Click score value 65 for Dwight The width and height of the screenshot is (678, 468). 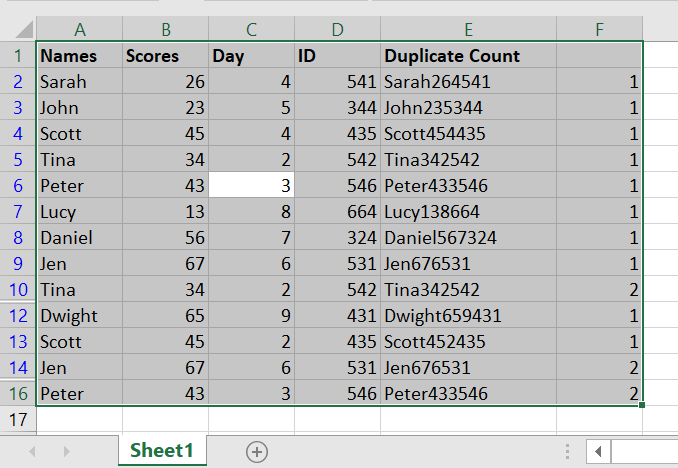point(166,315)
